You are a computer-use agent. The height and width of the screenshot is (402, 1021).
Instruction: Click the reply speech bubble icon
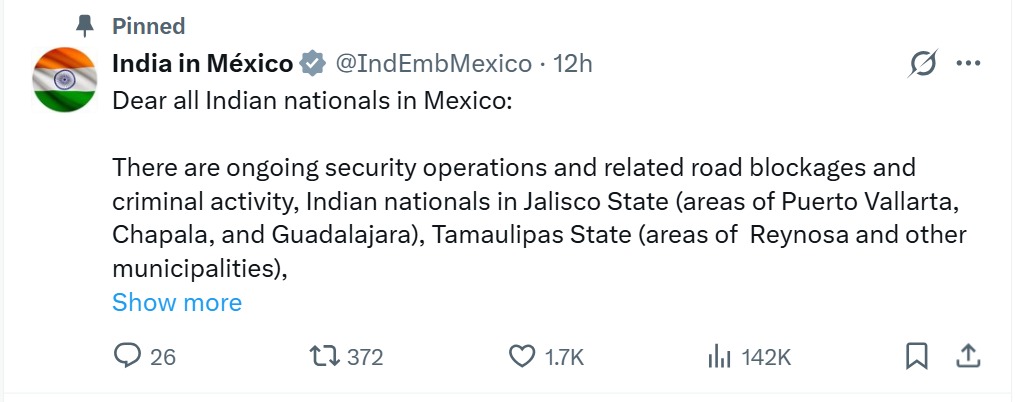tap(127, 356)
